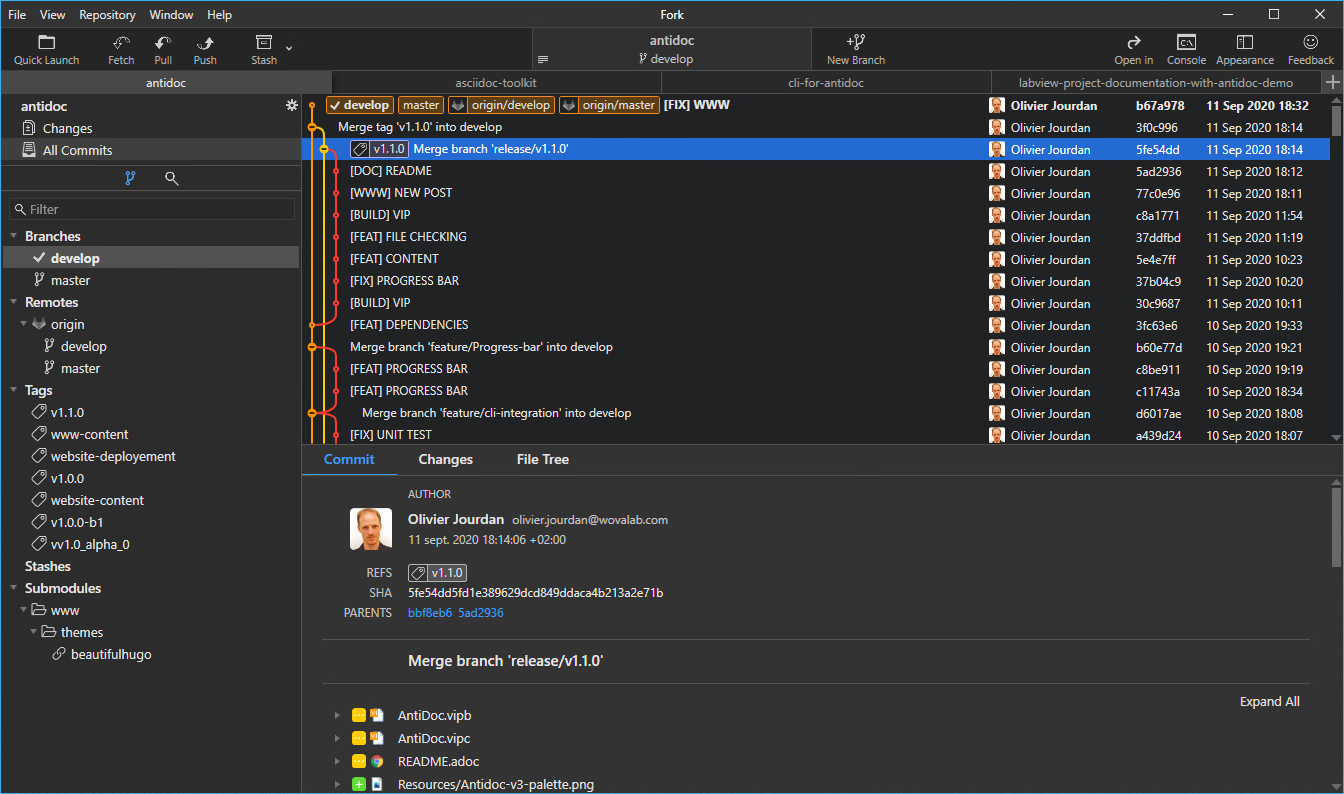Viewport: 1344px width, 794px height.
Task: Collapse the Submodules section
Action: click(x=14, y=589)
